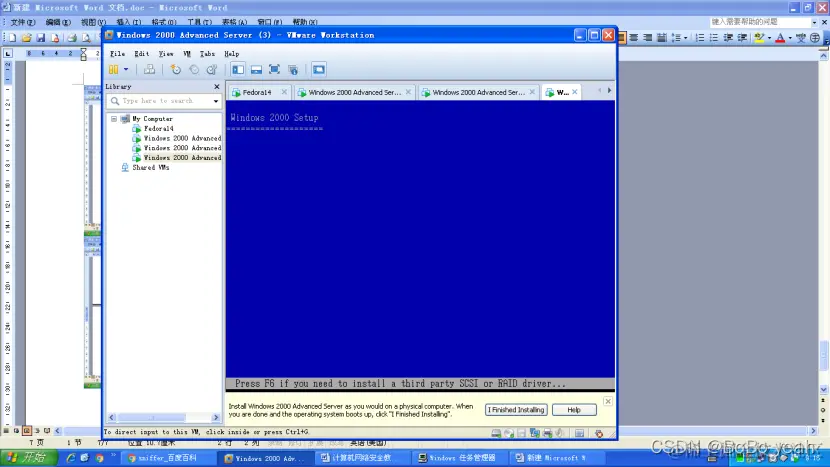Click the Revert to snapshot icon
830x467 pixels.
pyautogui.click(x=194, y=69)
